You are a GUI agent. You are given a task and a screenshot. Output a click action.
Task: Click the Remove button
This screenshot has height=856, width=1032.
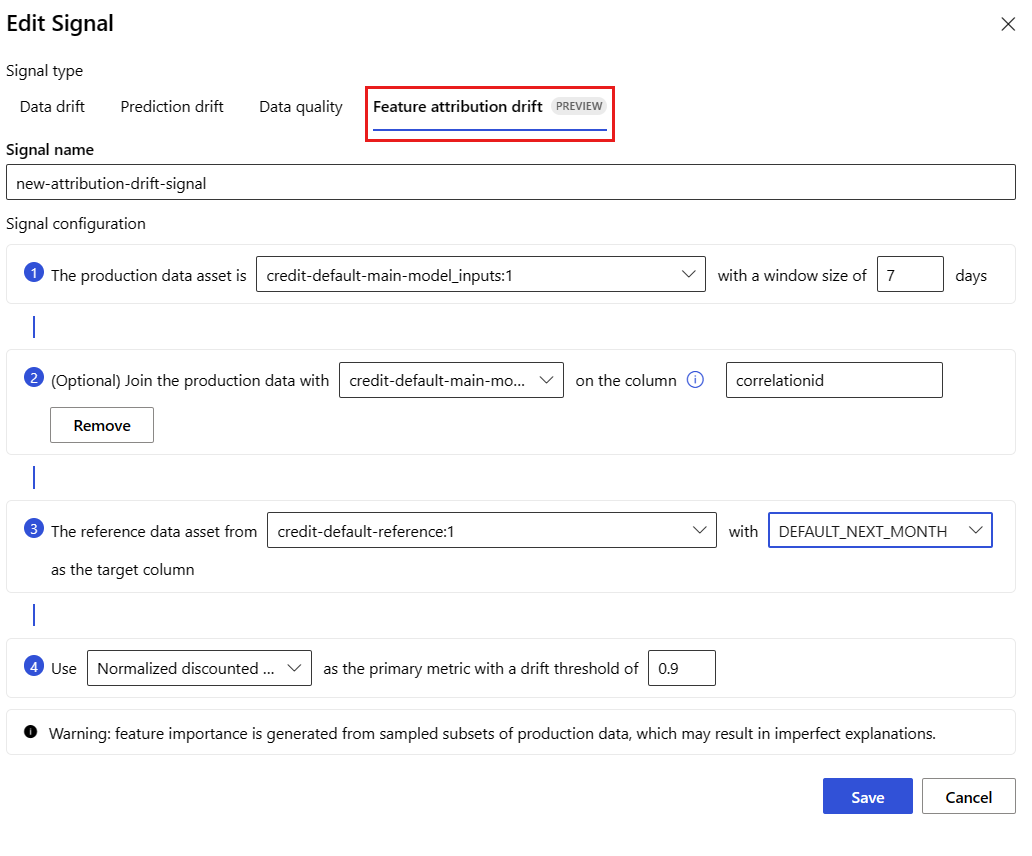(x=102, y=425)
